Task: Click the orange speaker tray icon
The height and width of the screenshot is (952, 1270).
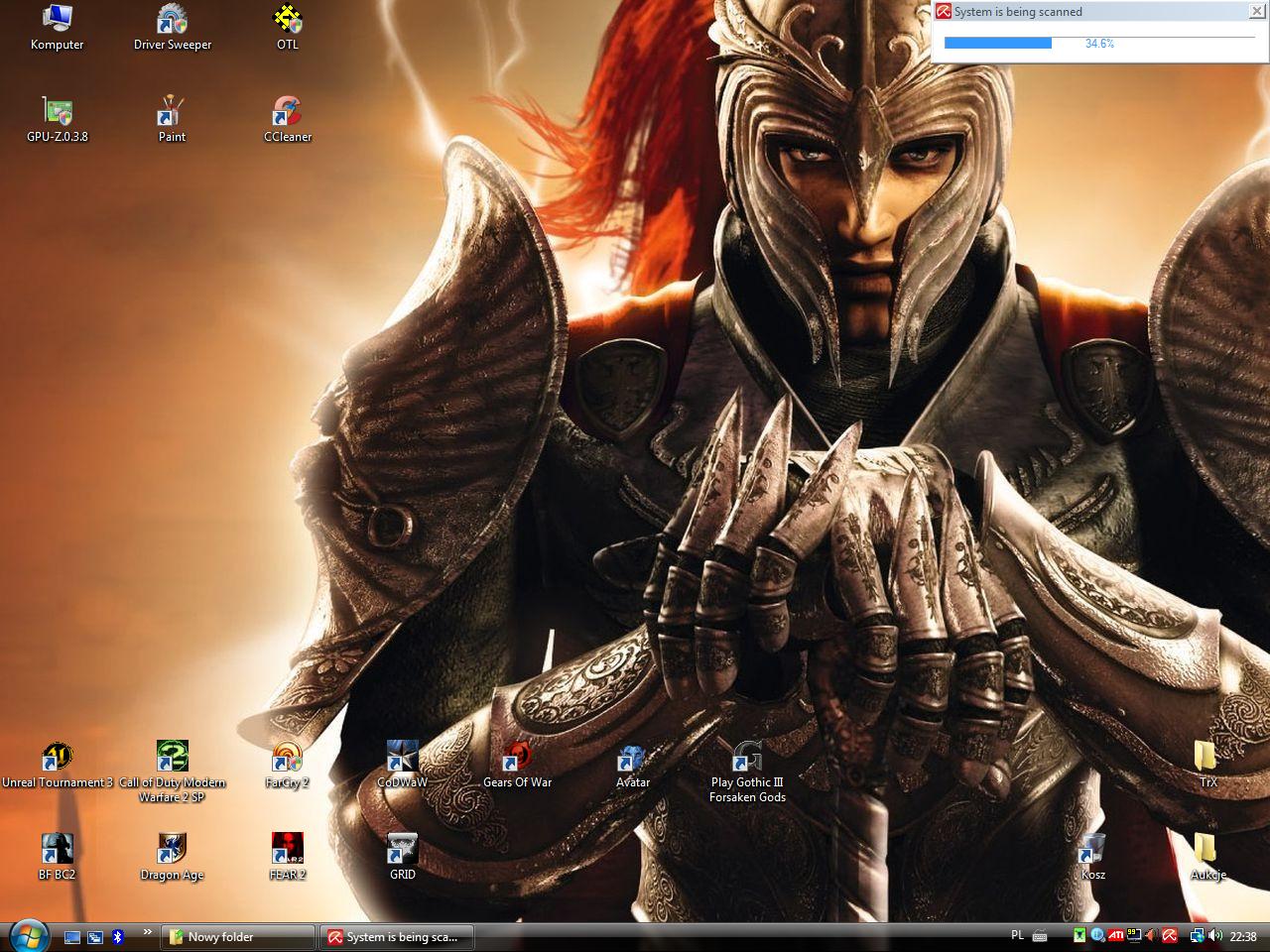Action: [x=1152, y=935]
